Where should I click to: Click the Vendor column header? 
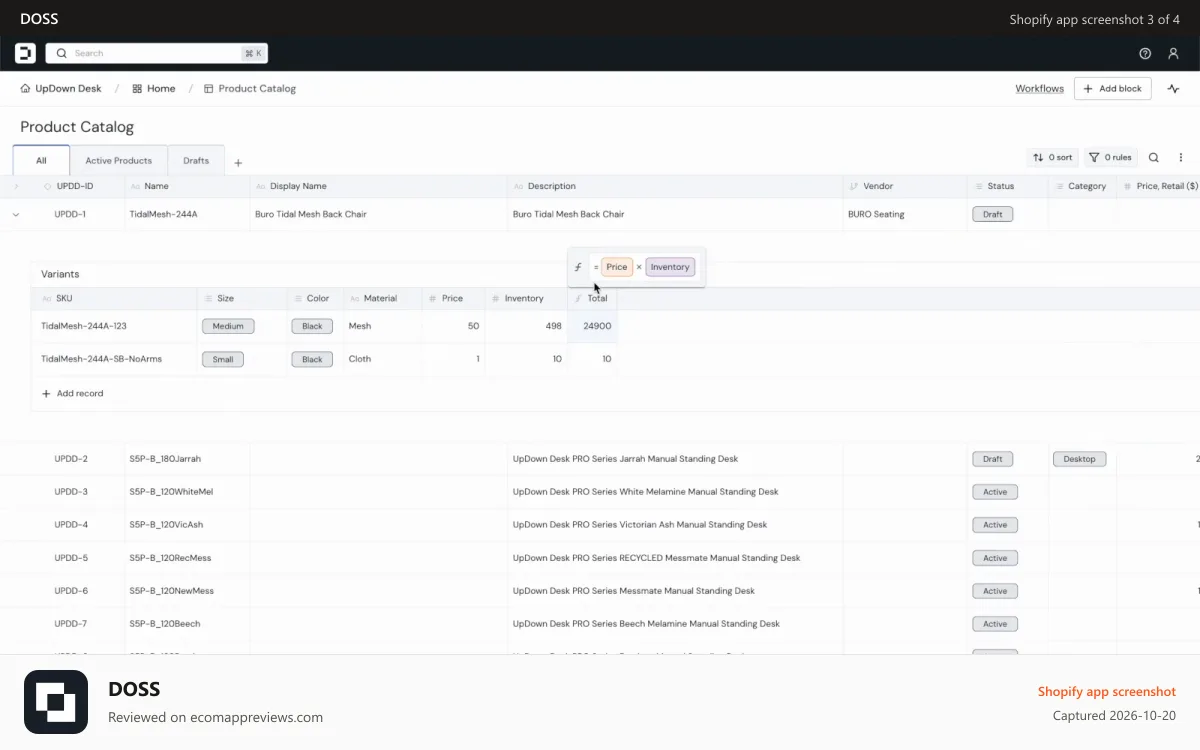[905, 186]
